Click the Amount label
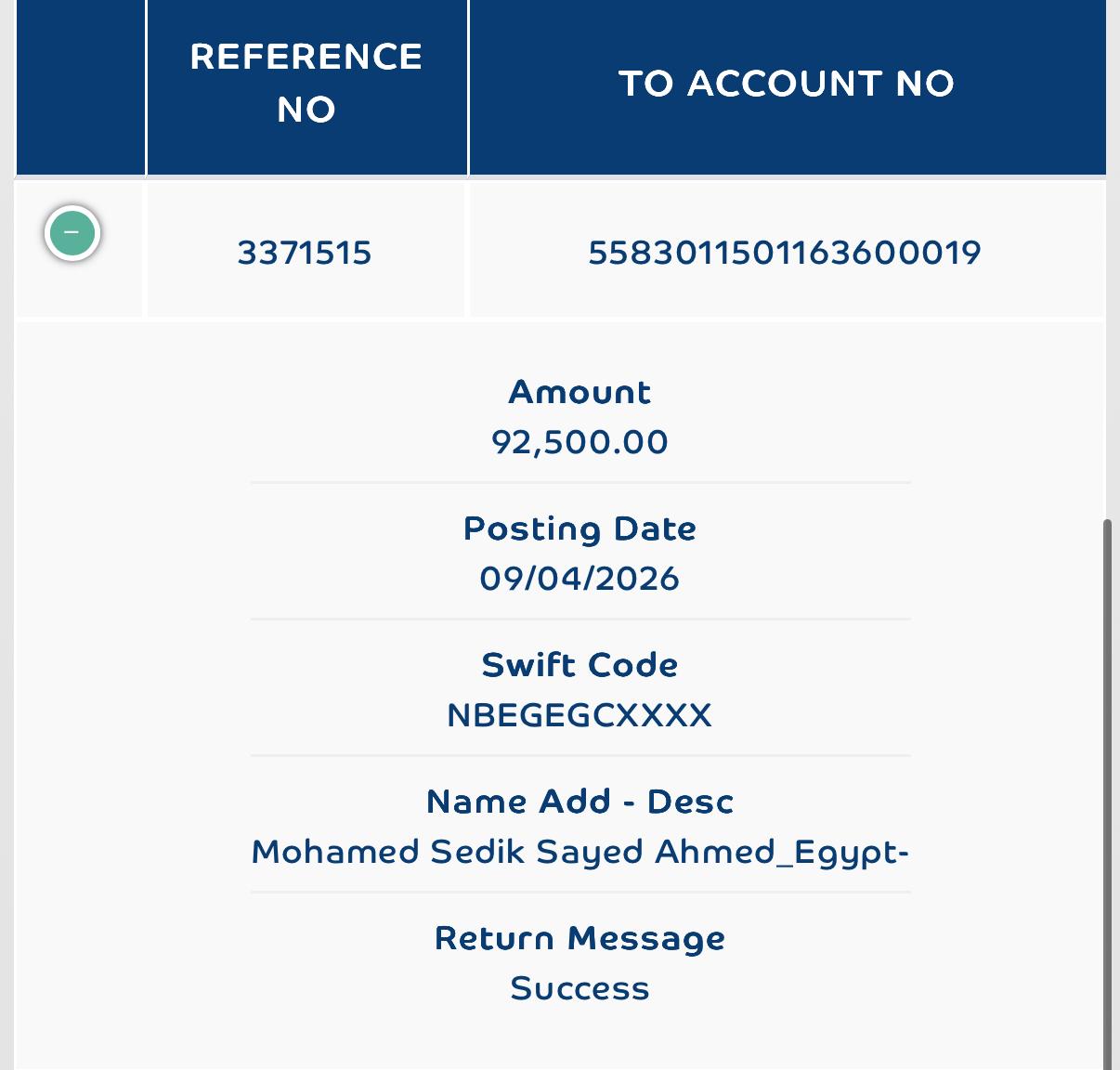 click(580, 392)
